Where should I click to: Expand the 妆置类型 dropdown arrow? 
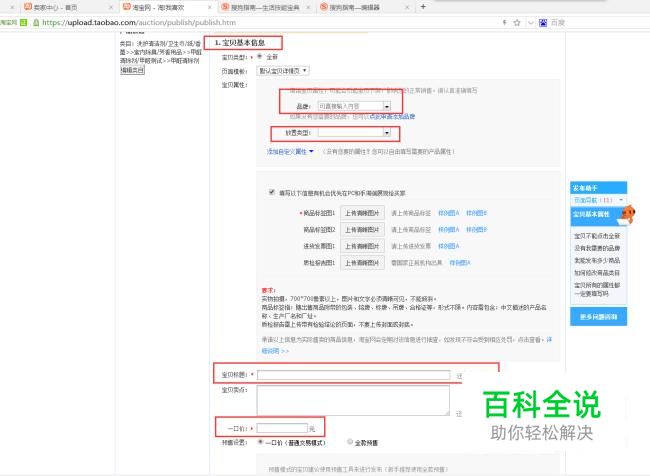click(x=387, y=133)
